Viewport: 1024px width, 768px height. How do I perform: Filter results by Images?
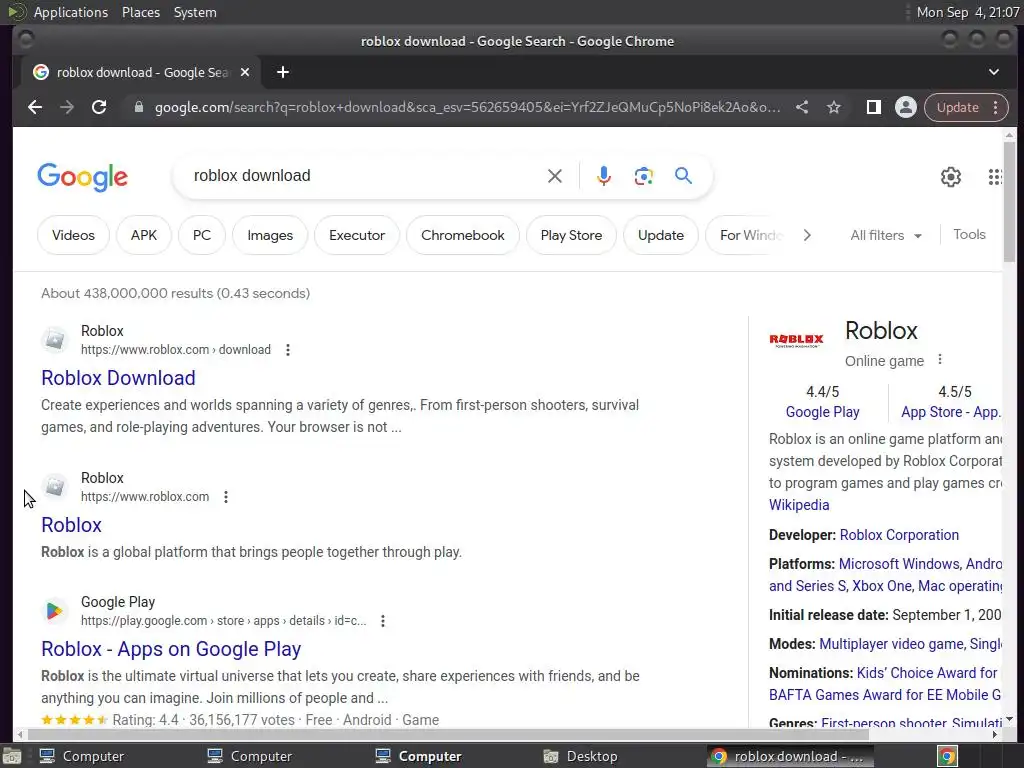270,235
